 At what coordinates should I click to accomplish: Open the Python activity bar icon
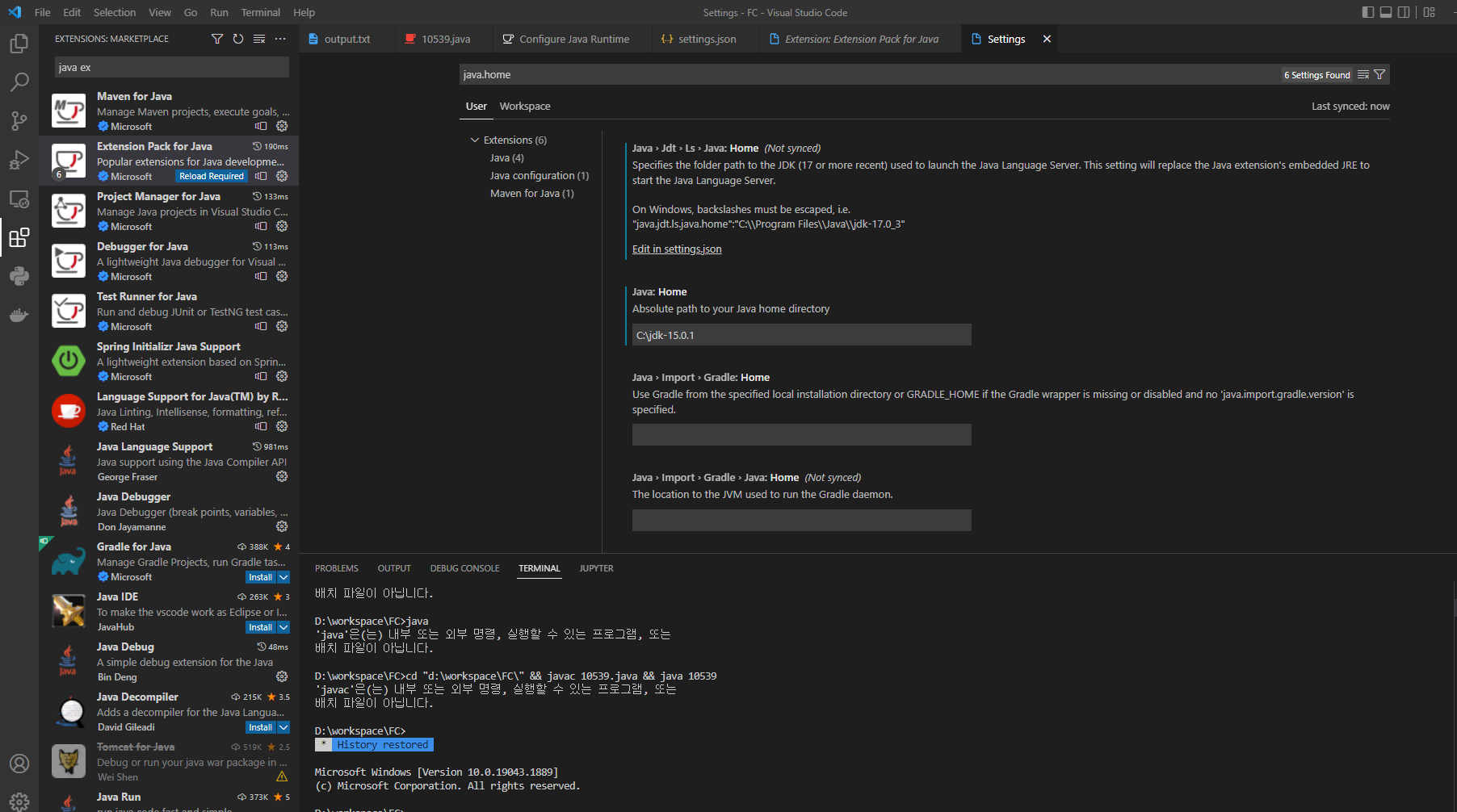coord(19,276)
